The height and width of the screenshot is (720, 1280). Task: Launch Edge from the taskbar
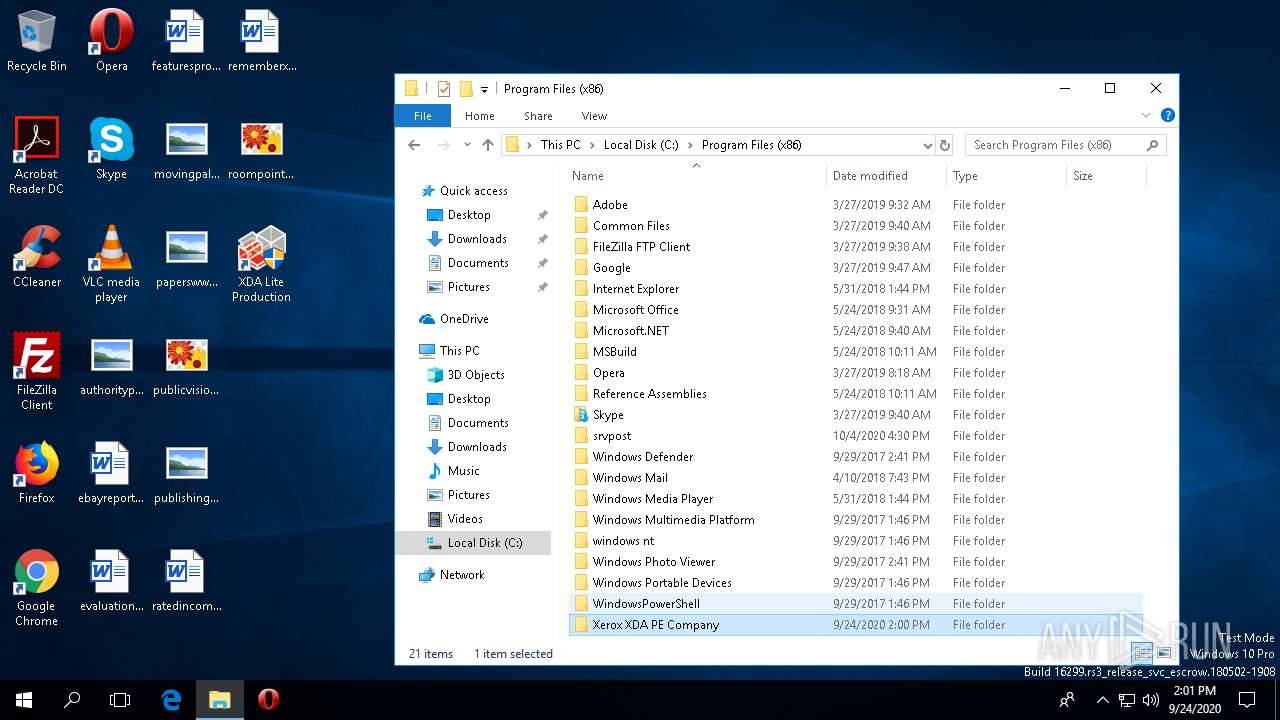[x=171, y=700]
